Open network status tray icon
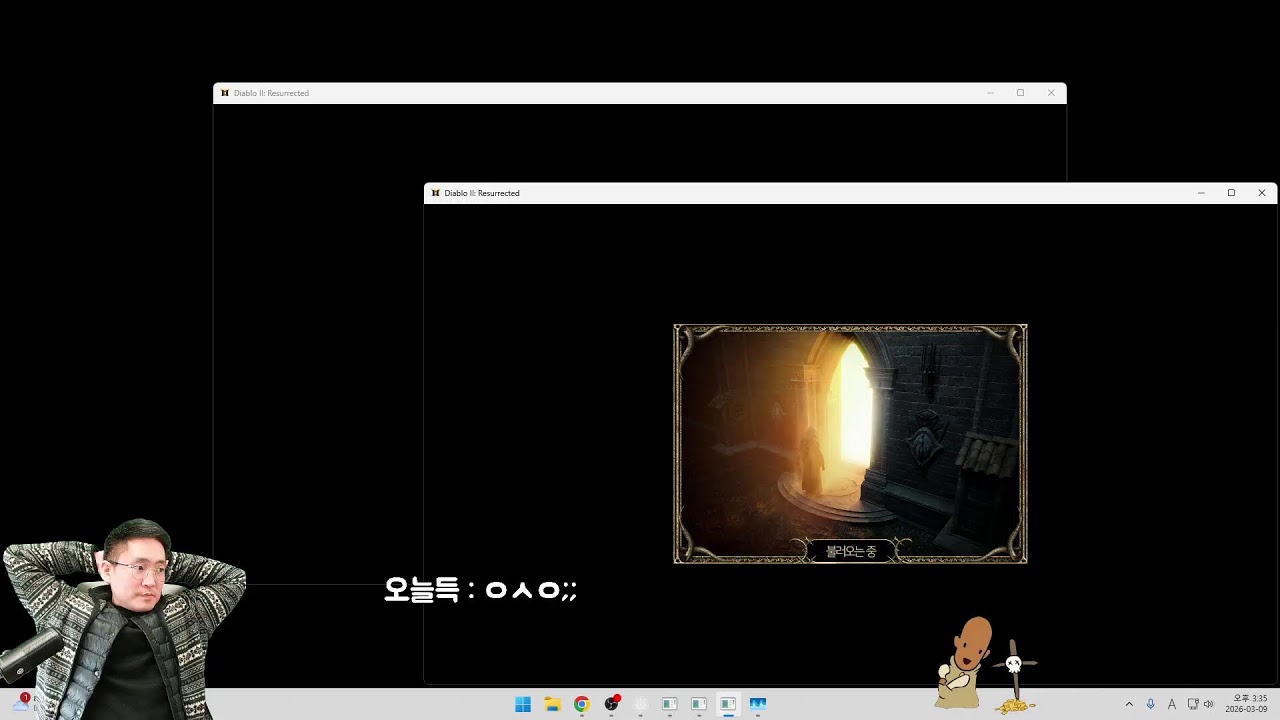The height and width of the screenshot is (720, 1280). [1192, 704]
